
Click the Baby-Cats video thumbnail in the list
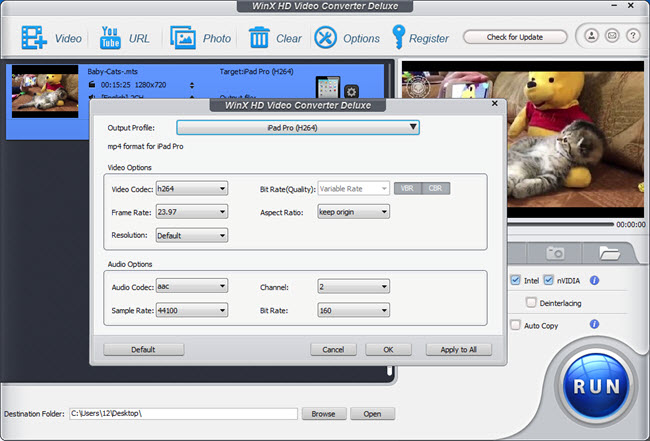pyautogui.click(x=45, y=91)
